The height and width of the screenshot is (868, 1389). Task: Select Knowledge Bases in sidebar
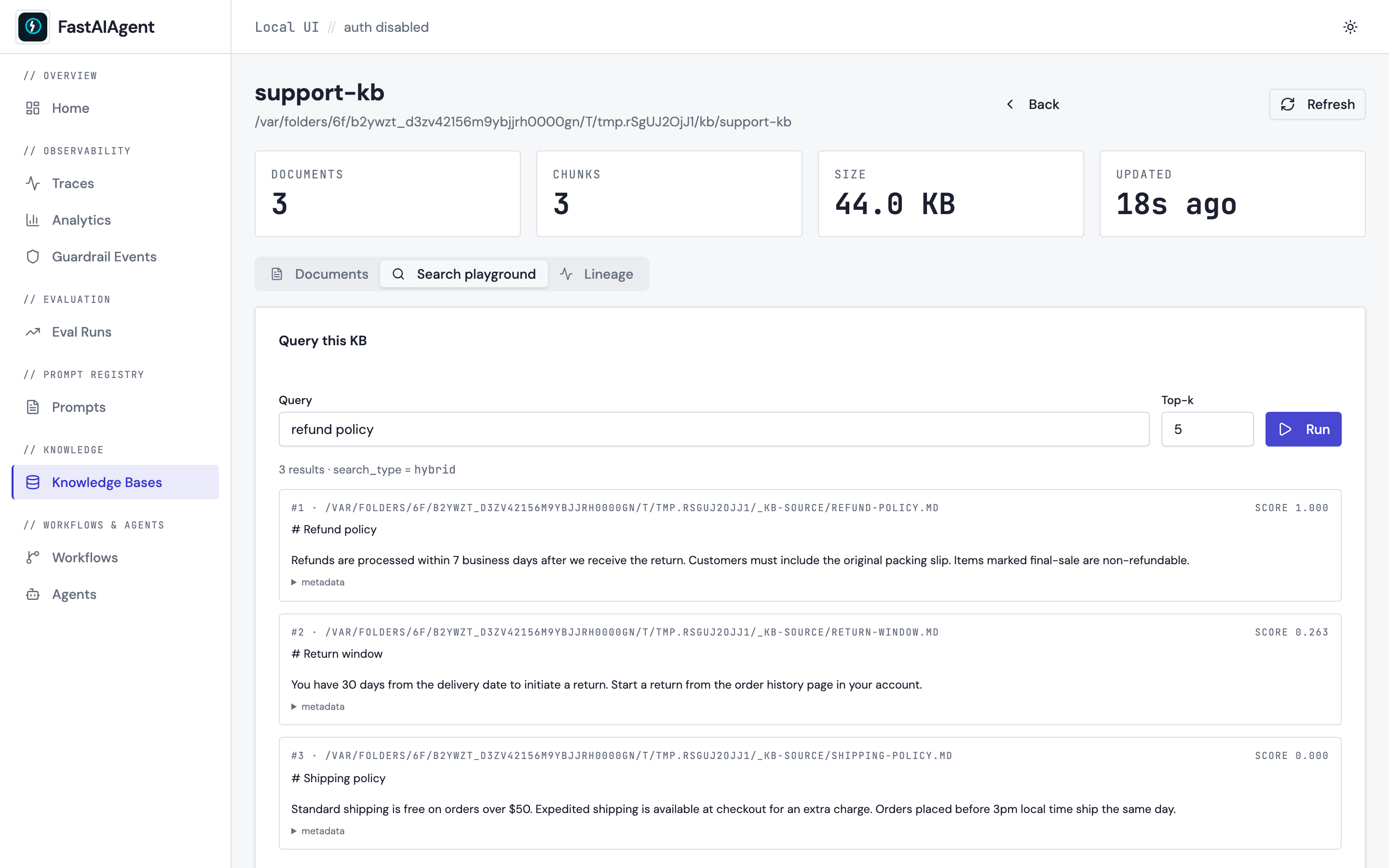click(x=115, y=482)
